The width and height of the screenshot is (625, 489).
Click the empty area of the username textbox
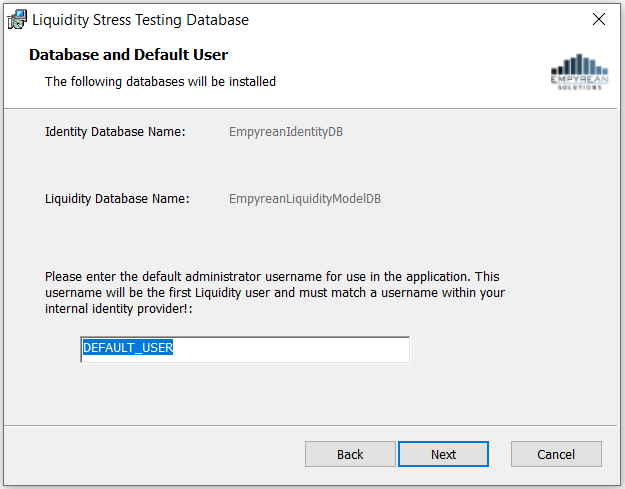tap(291, 350)
